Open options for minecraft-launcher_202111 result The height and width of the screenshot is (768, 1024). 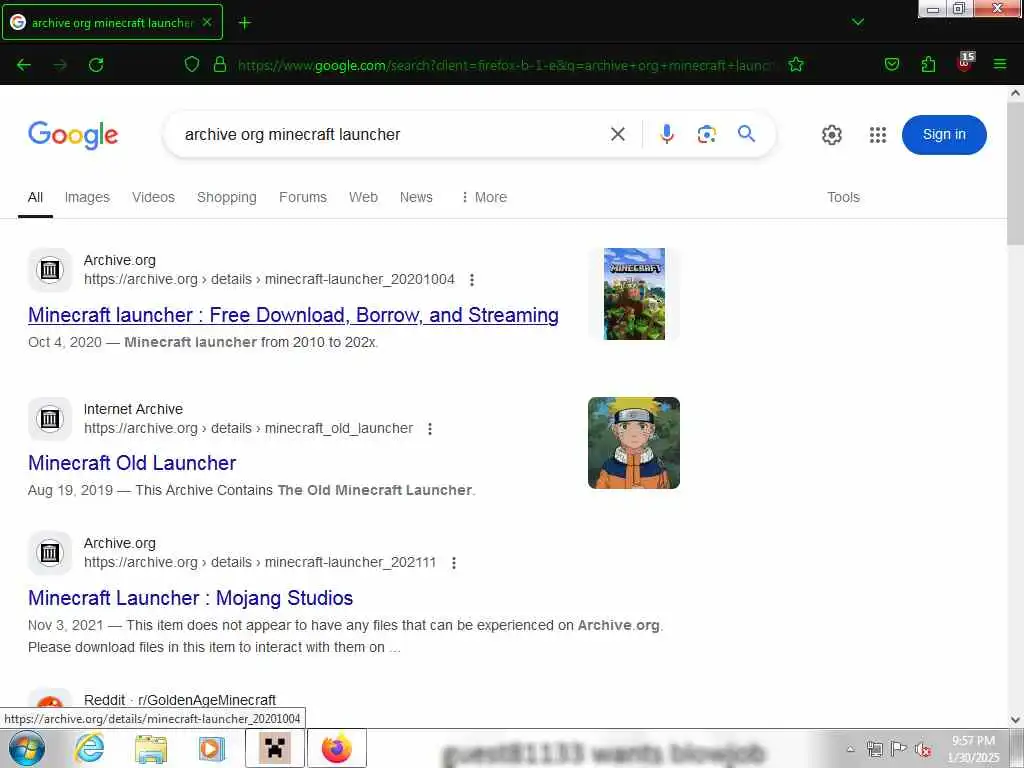tap(453, 563)
